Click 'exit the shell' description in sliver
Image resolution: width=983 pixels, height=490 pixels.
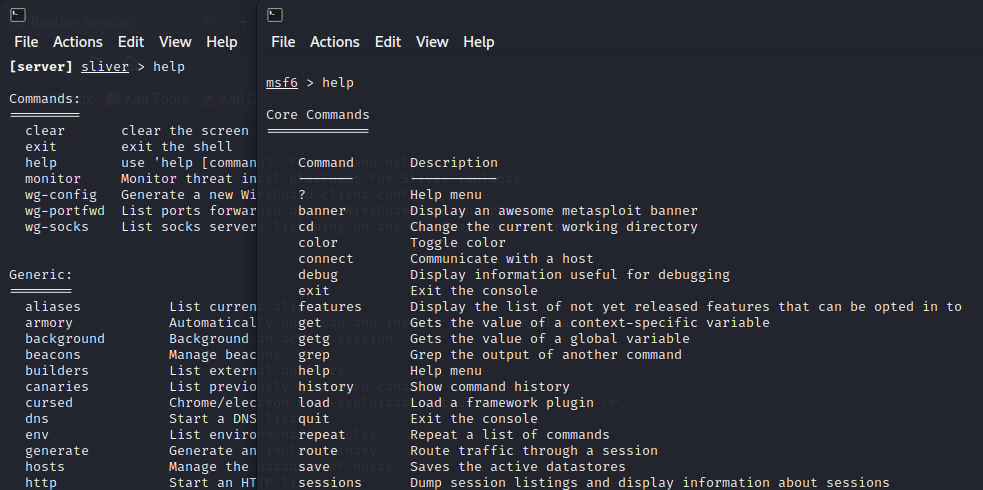click(177, 147)
